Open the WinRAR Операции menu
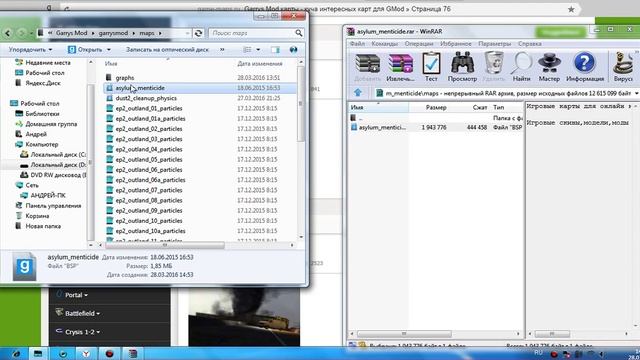The width and height of the screenshot is (640, 360). pyautogui.click(x=419, y=44)
